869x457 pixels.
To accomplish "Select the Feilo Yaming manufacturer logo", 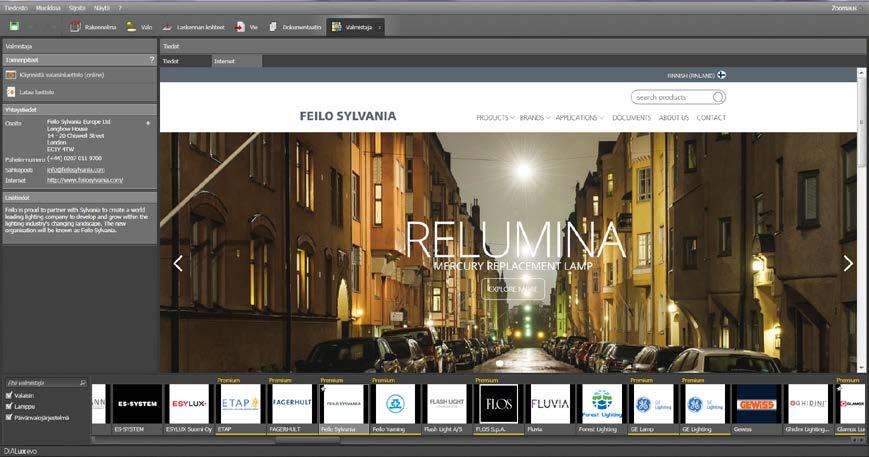I will pos(395,404).
